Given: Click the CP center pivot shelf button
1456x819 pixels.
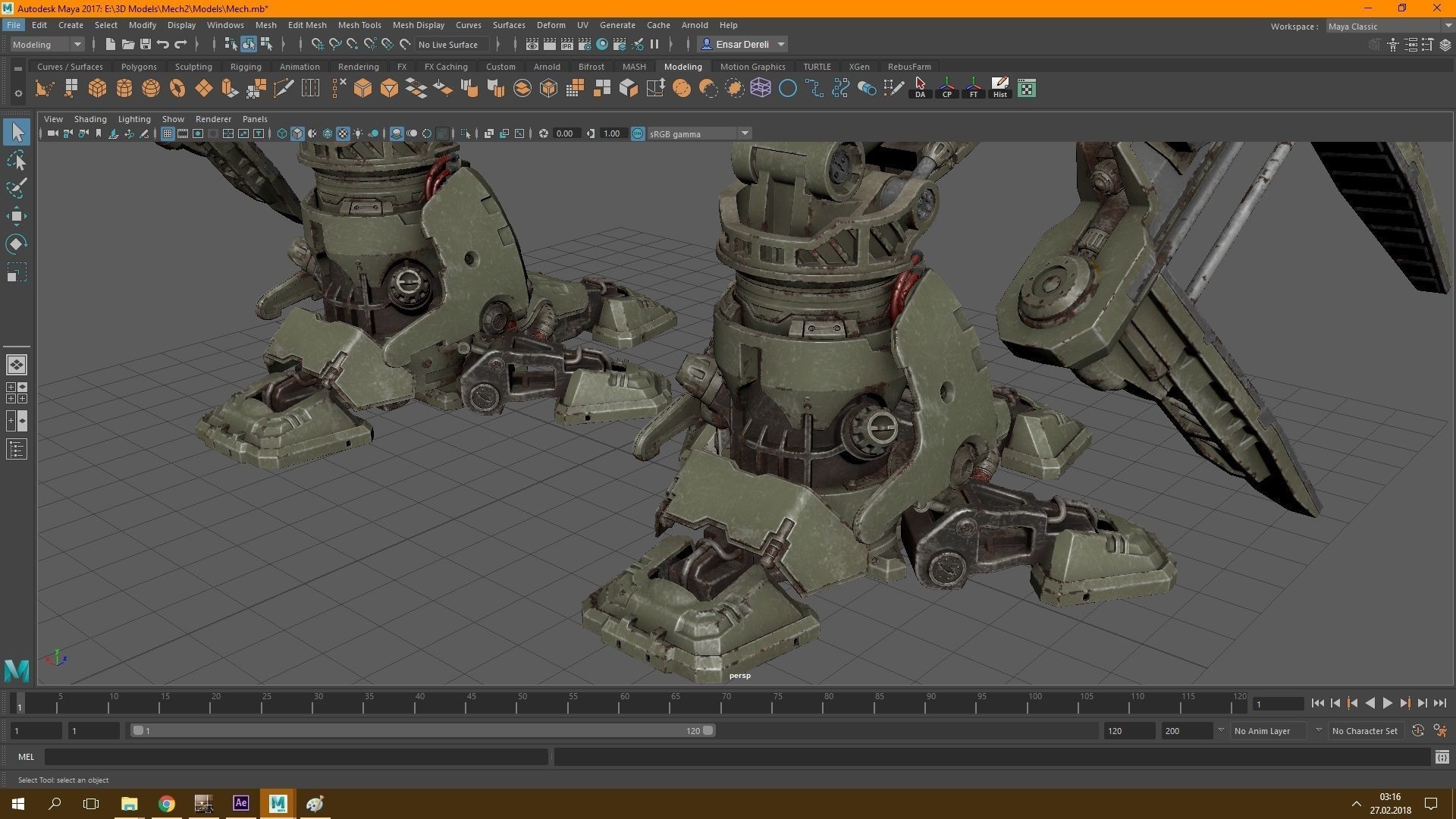Looking at the screenshot, I should coord(946,89).
